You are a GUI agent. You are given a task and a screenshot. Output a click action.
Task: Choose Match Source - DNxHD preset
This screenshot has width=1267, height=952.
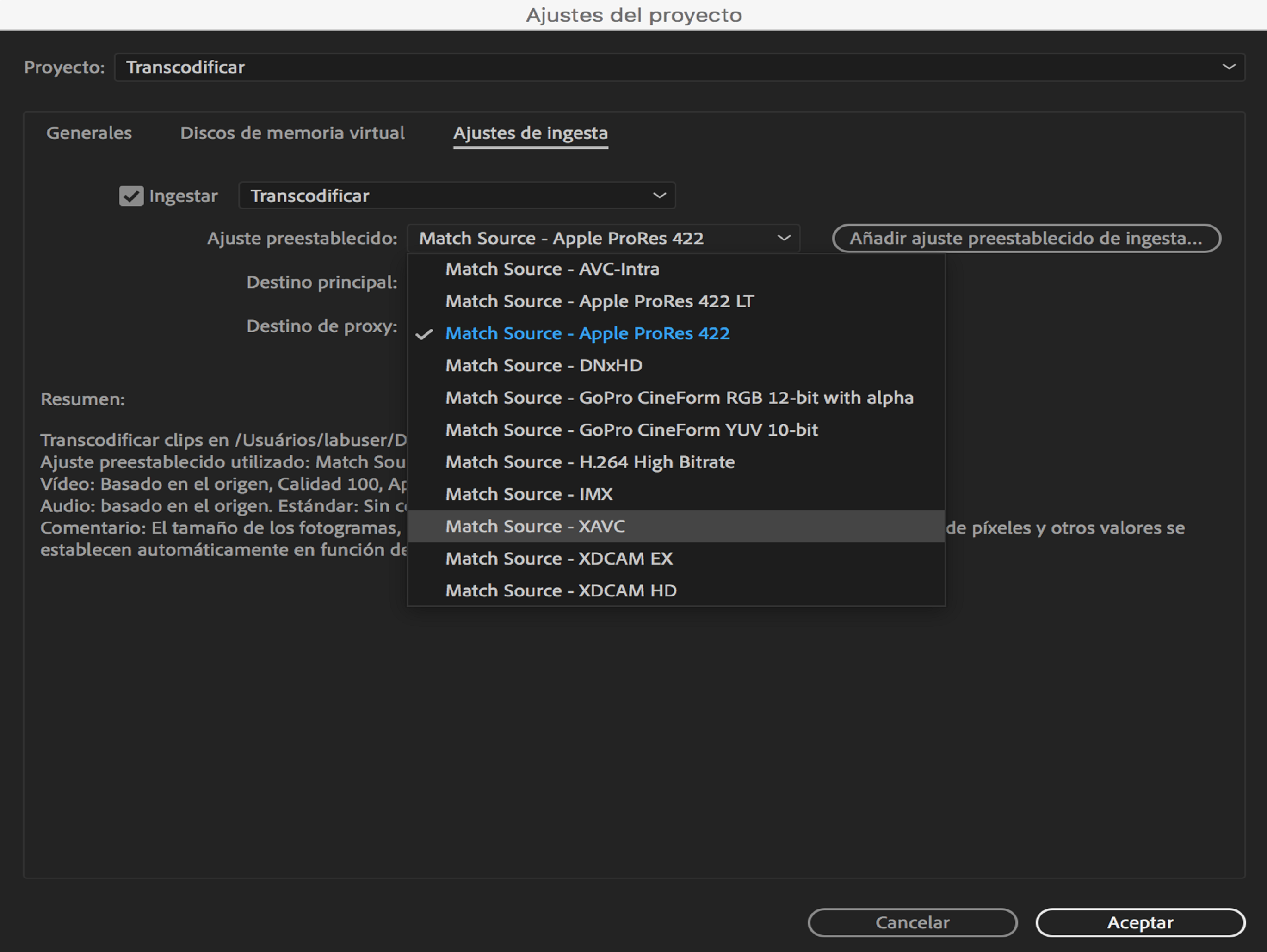pos(544,365)
